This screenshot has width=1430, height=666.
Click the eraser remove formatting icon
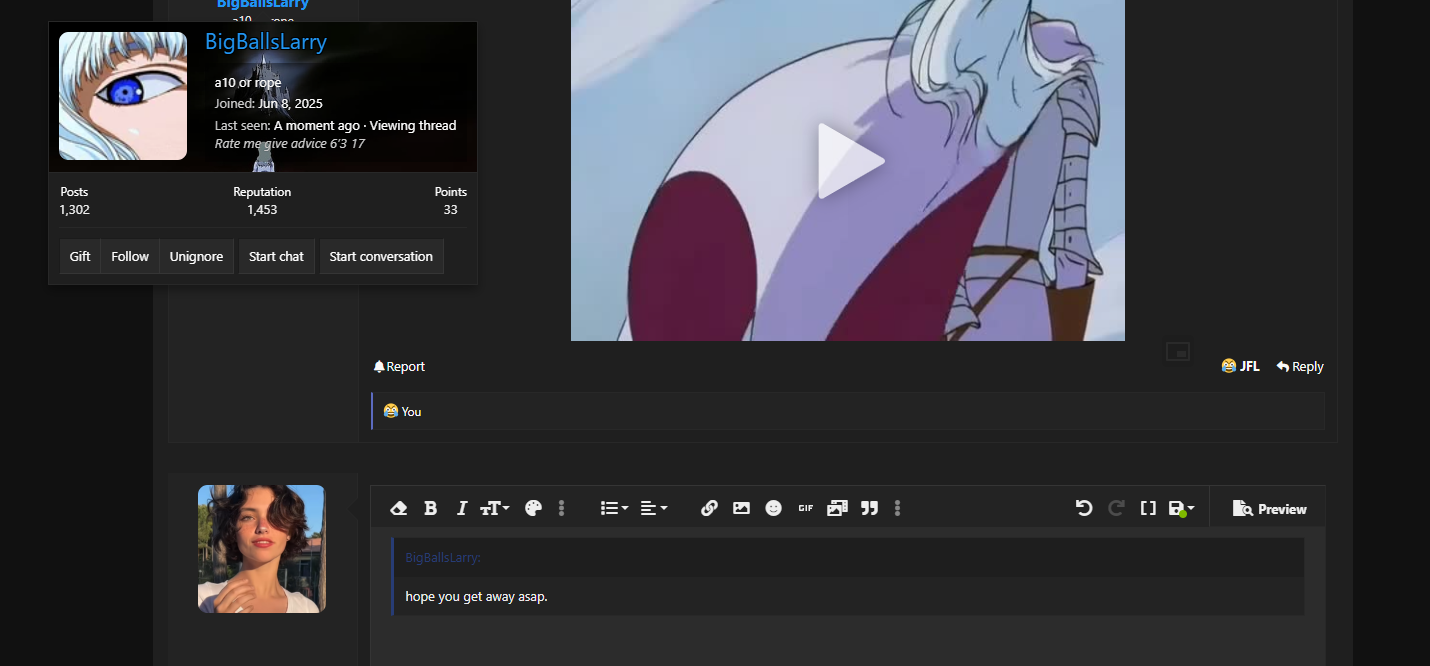click(398, 508)
